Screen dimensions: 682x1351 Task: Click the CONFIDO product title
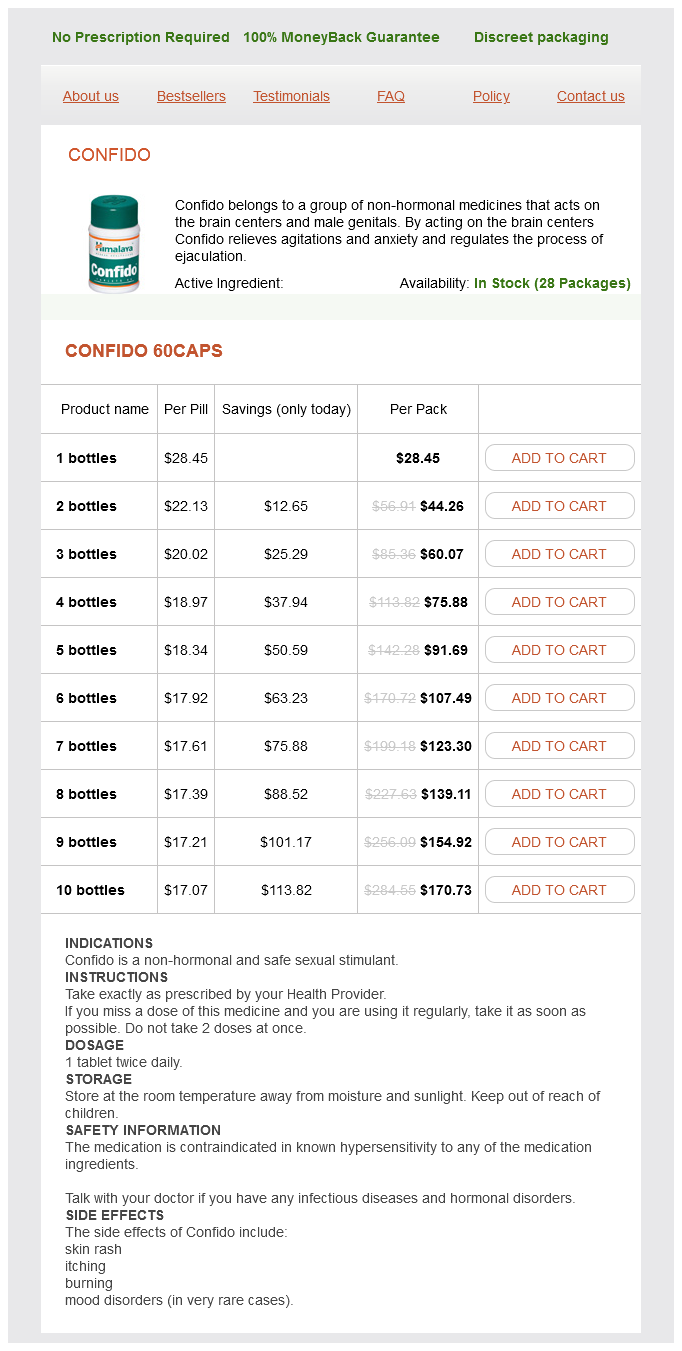click(x=109, y=155)
